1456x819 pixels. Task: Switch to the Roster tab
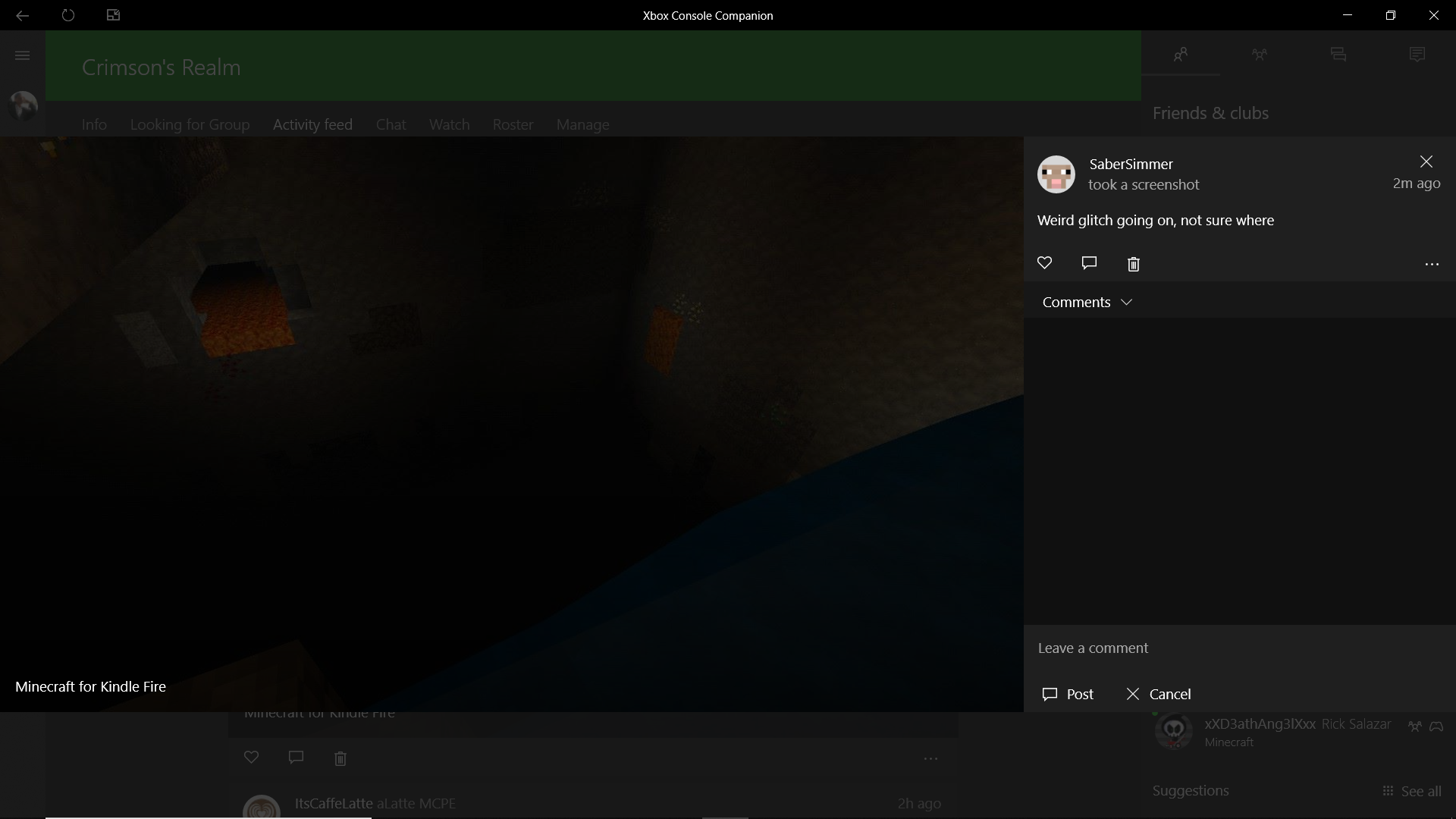(513, 124)
